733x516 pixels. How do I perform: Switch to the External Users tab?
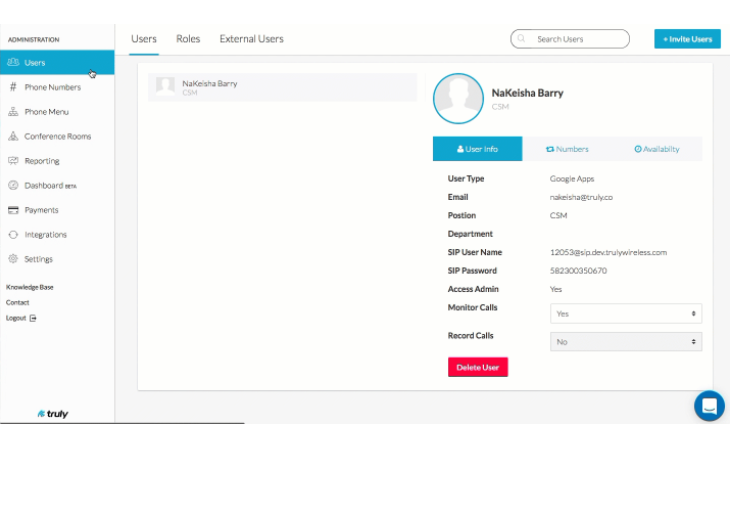coord(252,39)
